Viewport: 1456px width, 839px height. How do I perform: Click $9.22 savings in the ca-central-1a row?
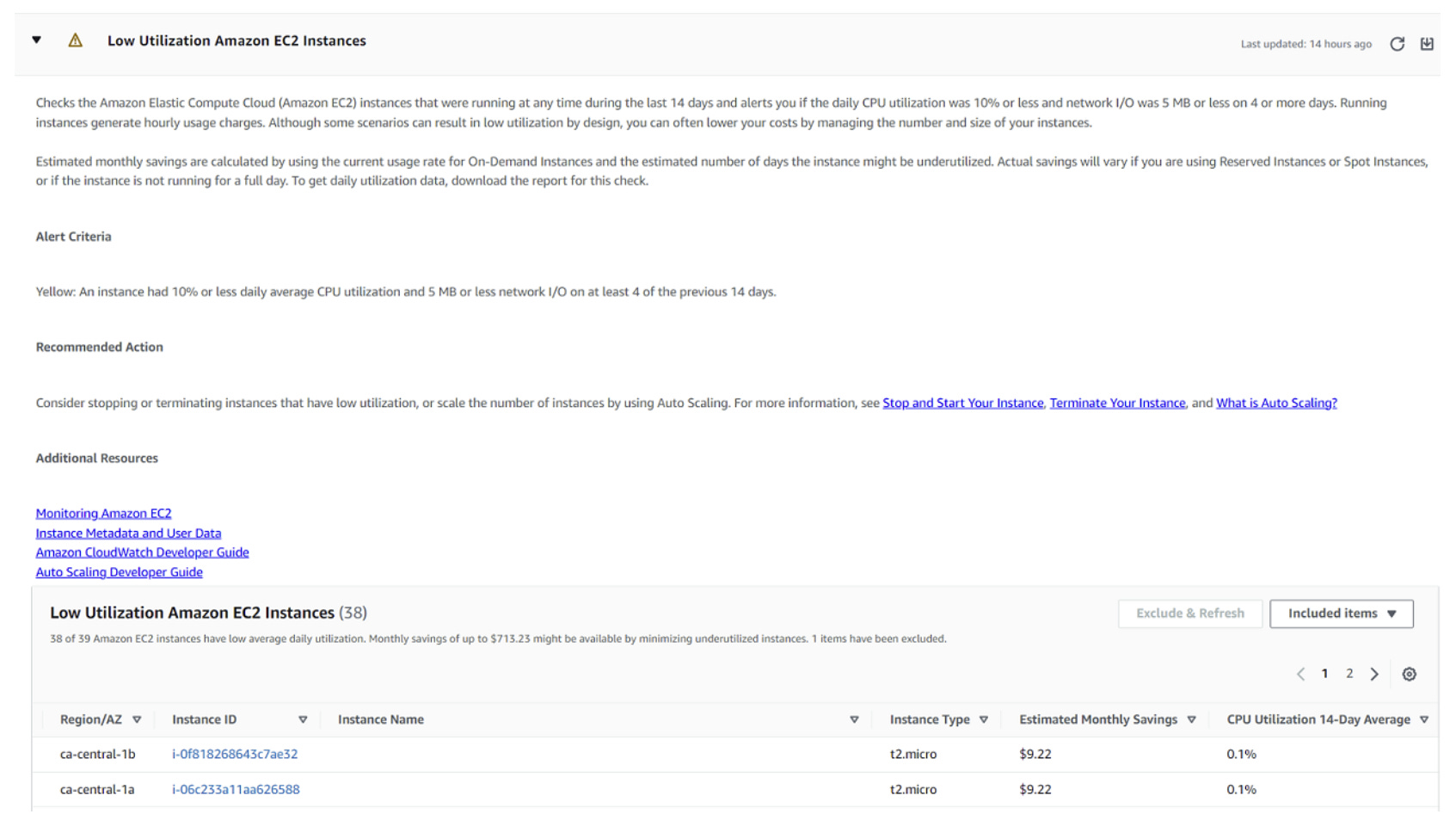[x=1035, y=789]
